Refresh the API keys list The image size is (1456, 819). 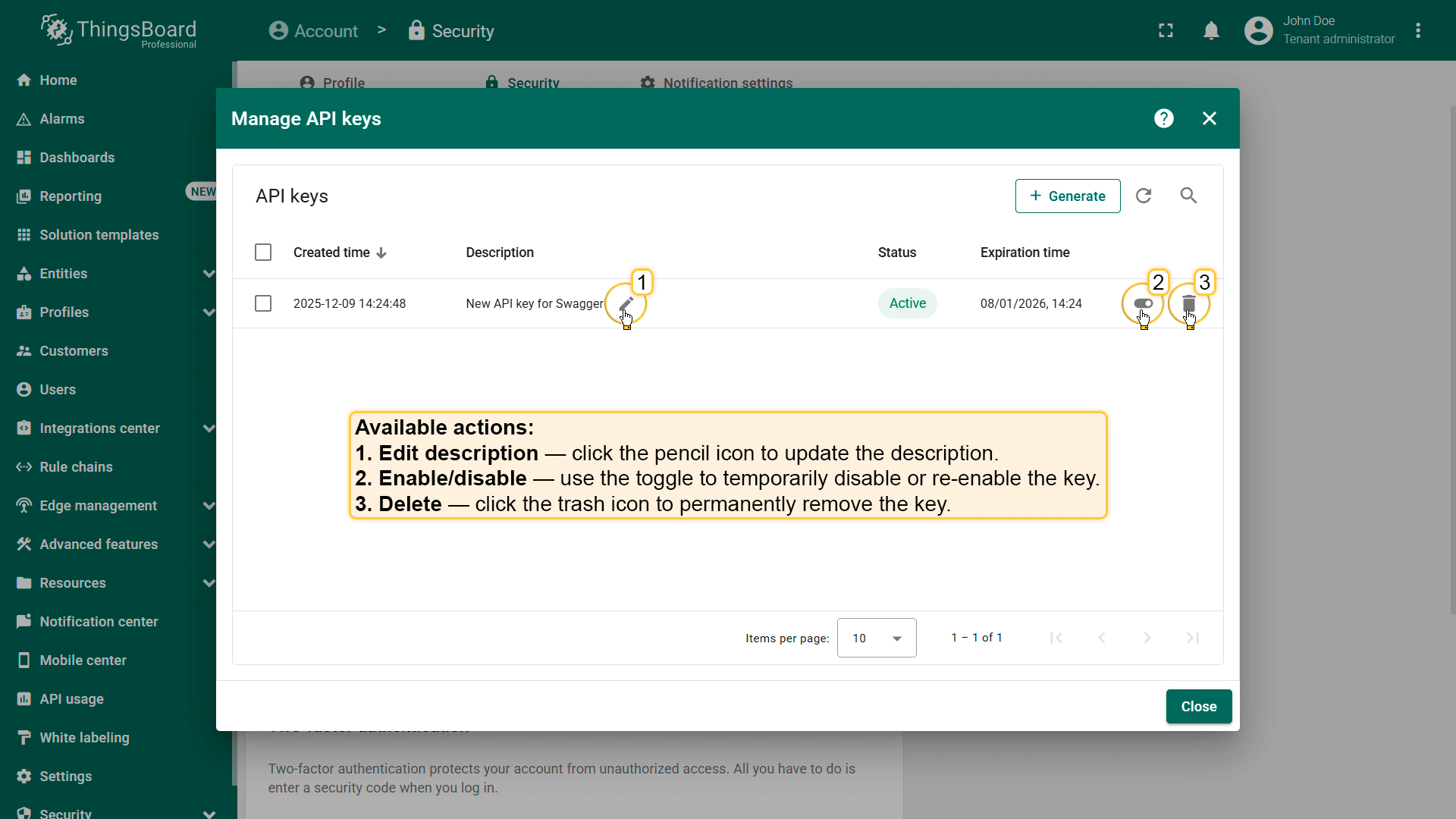pos(1144,196)
